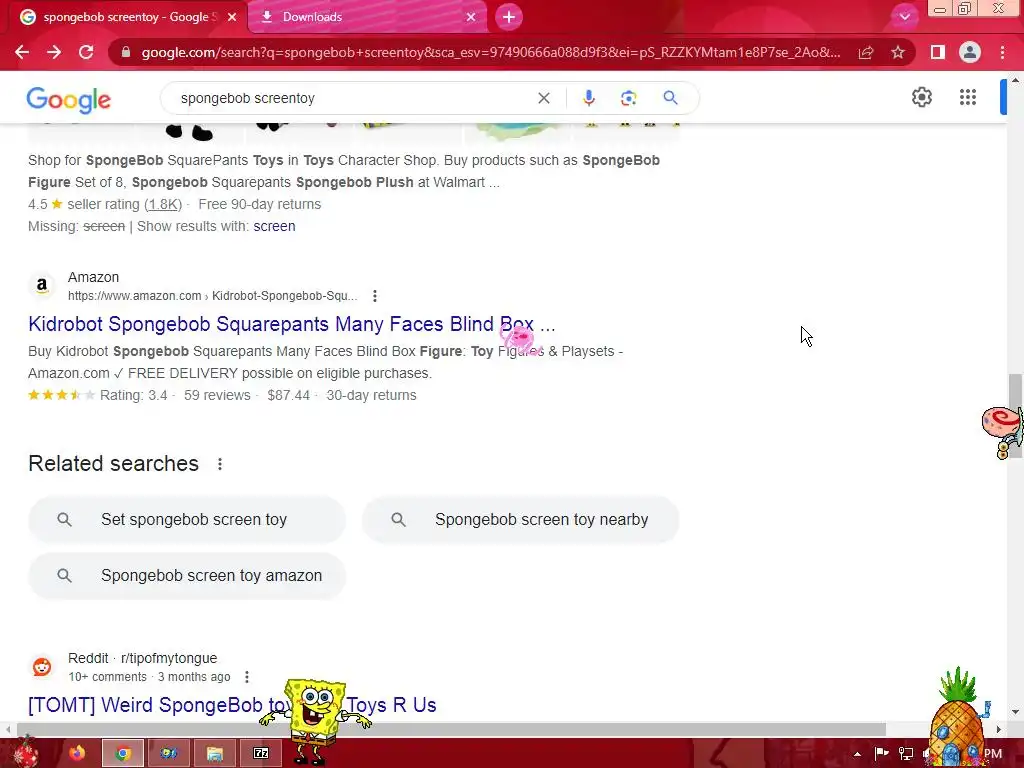Go forward to the next page
Screen dimensions: 1024x768
pyautogui.click(x=54, y=52)
